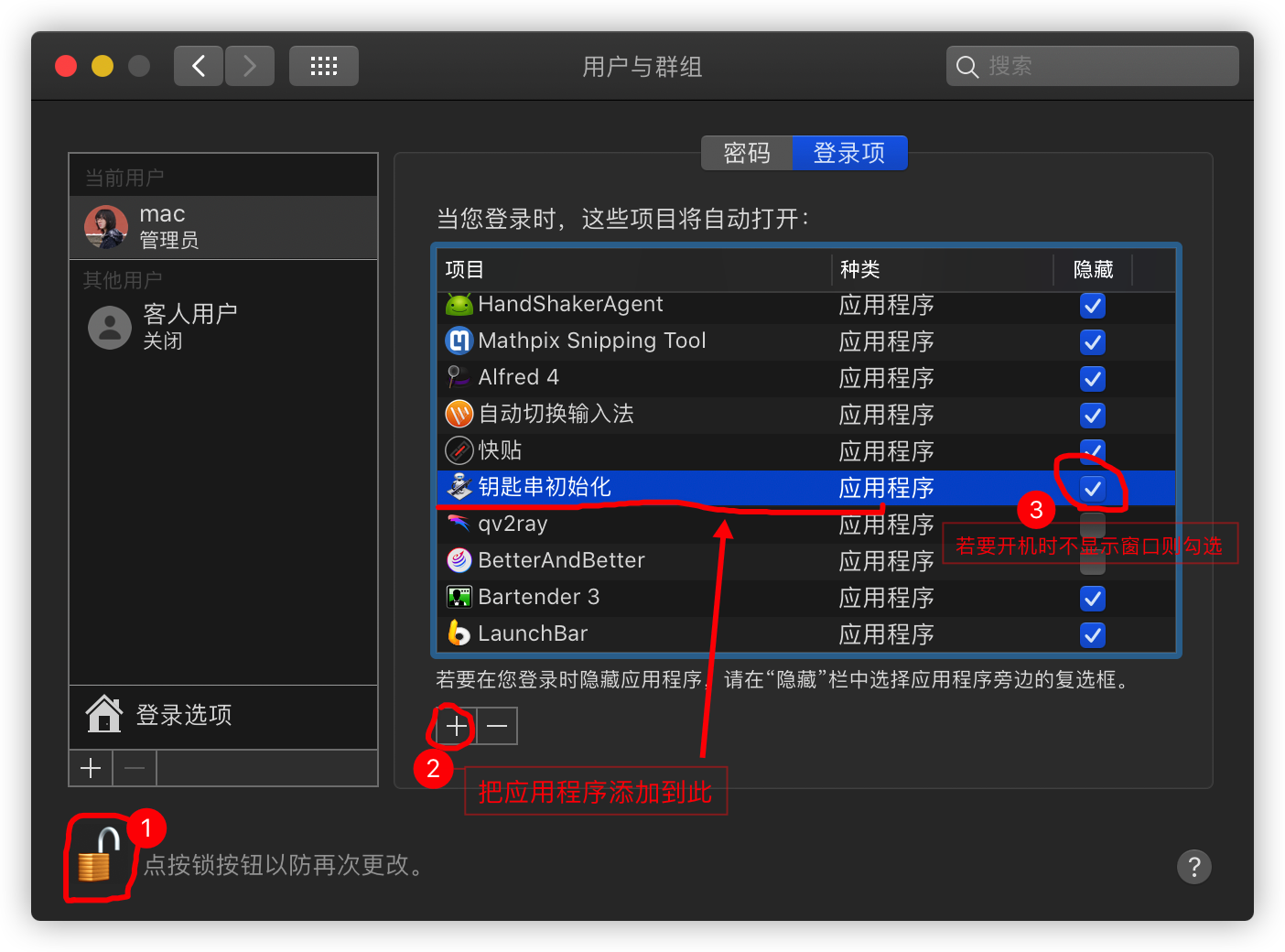Enable hide checkbox for qv2ray
This screenshot has height=952, width=1285.
1093,525
